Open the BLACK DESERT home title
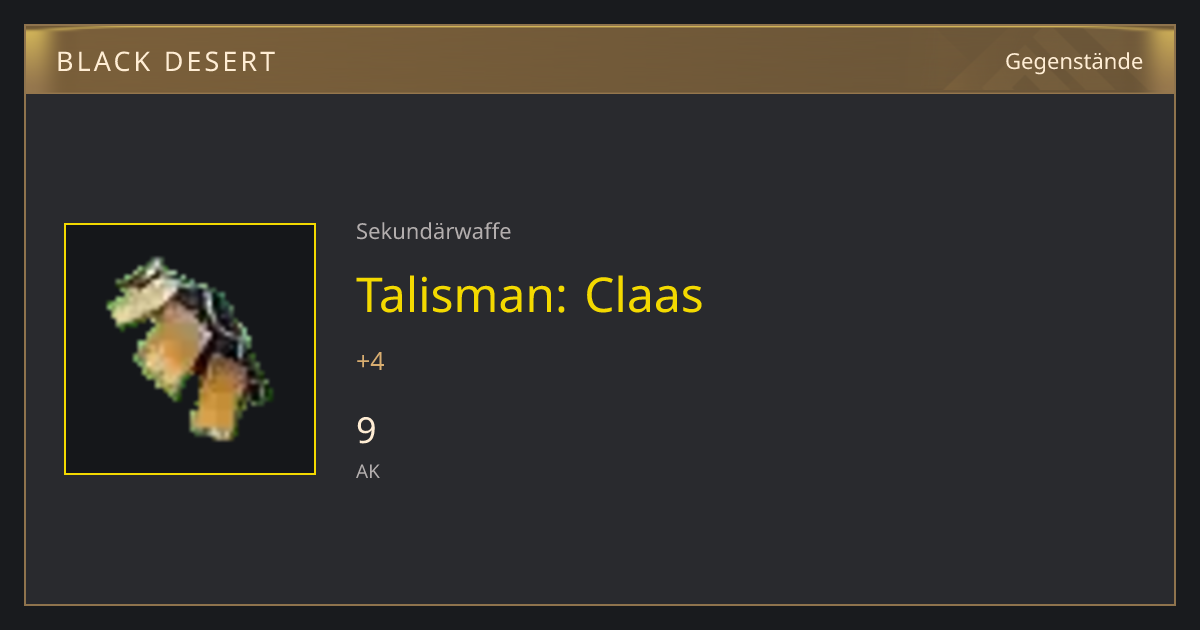 click(x=166, y=62)
